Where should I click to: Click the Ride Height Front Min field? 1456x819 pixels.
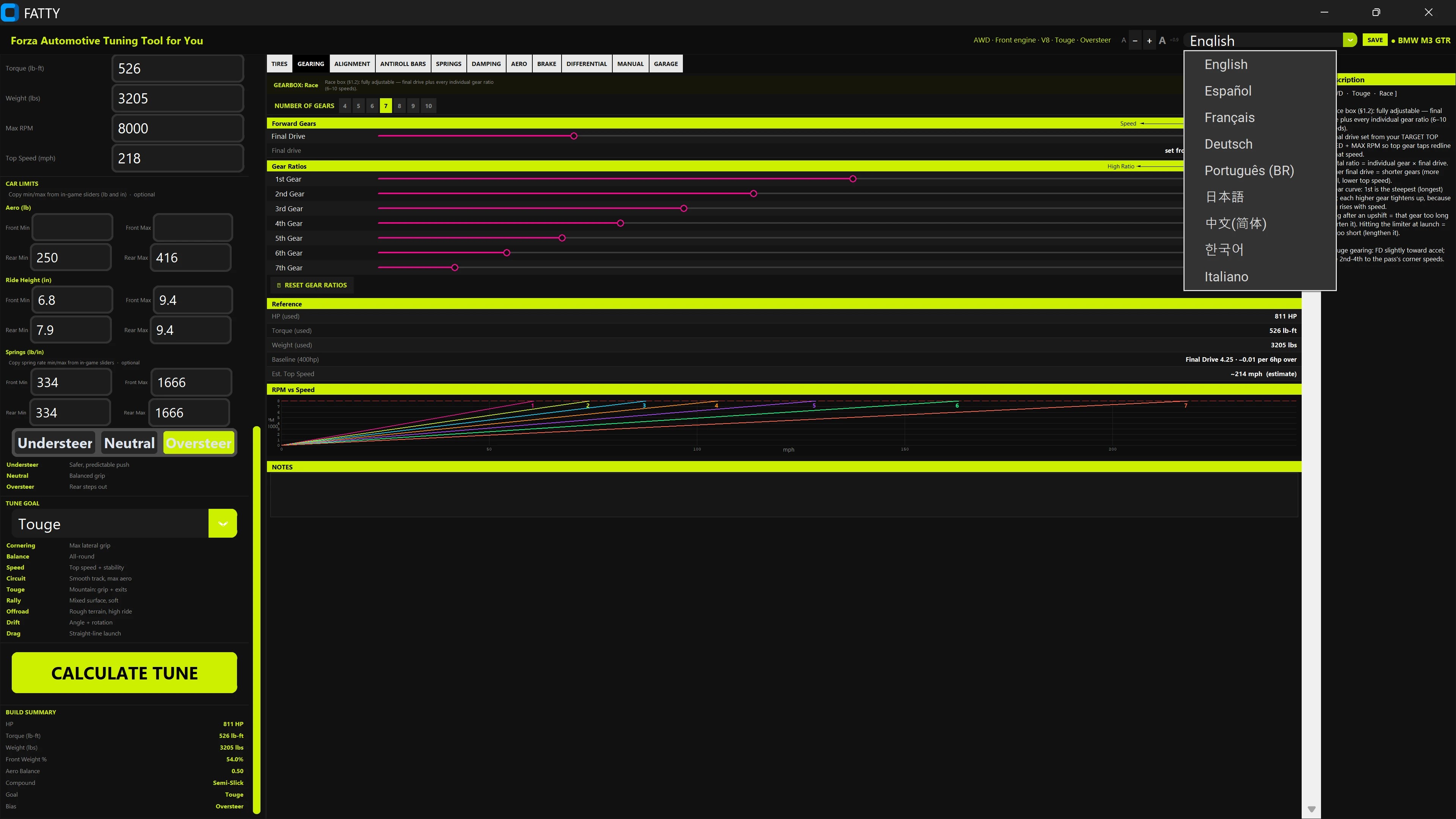(x=72, y=300)
